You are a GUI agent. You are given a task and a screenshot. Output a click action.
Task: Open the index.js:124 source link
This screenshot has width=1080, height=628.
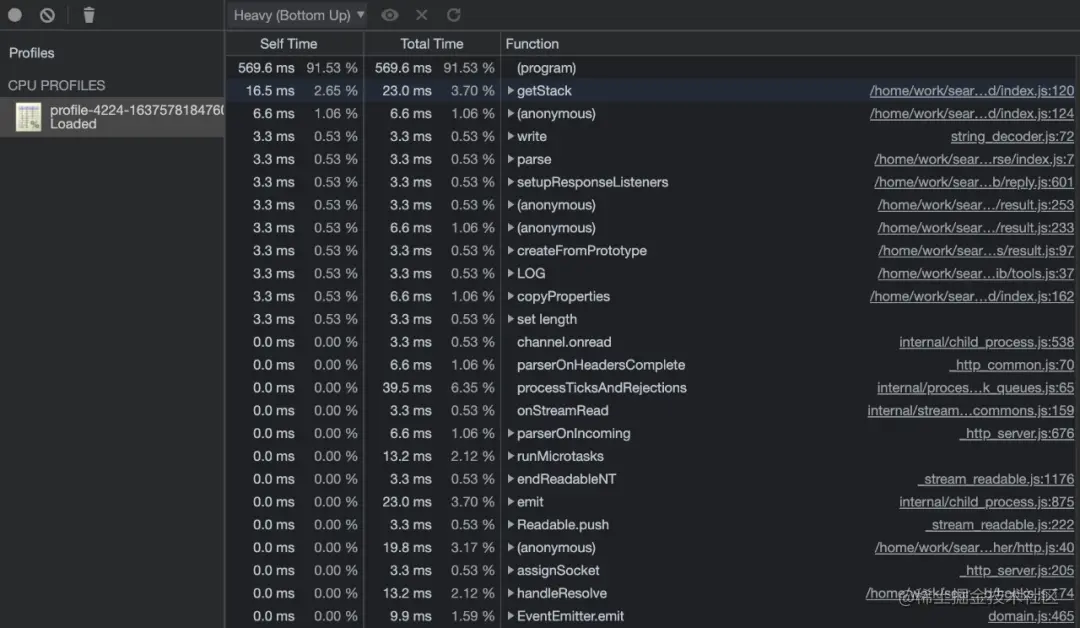971,113
